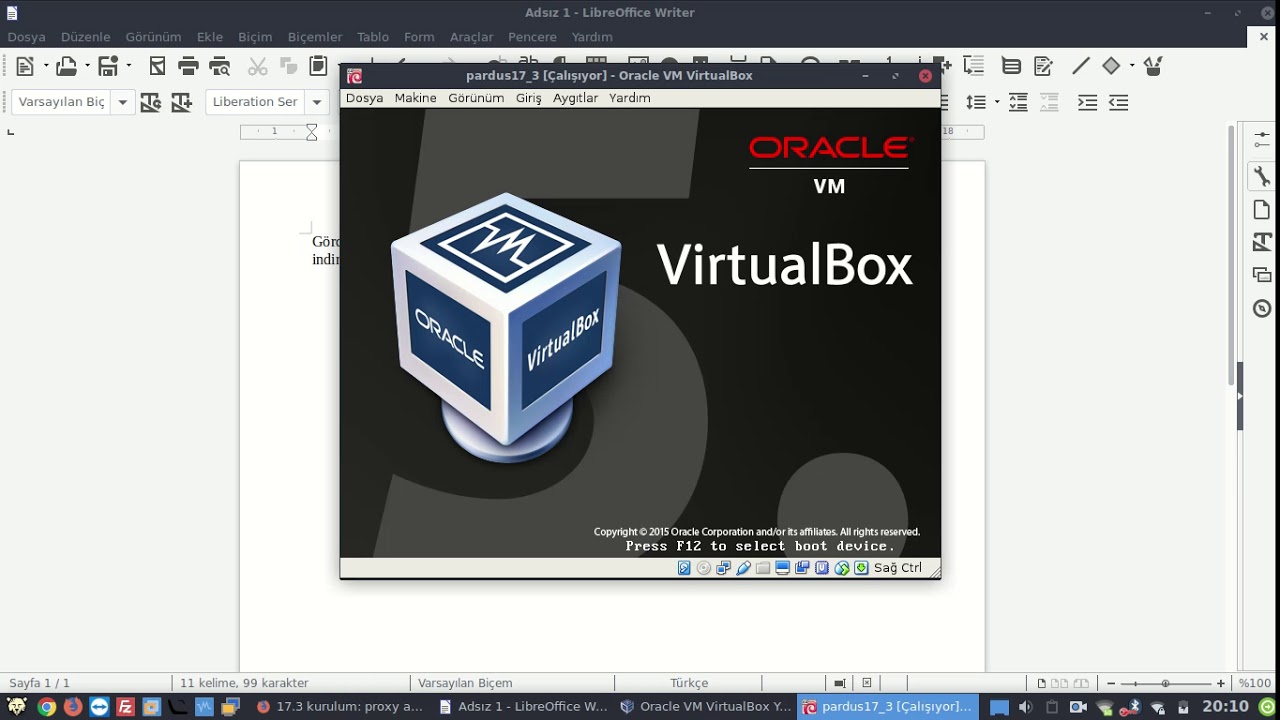Click the Show Draw Functions icon
Screen dimensions: 1280x720
[1153, 66]
